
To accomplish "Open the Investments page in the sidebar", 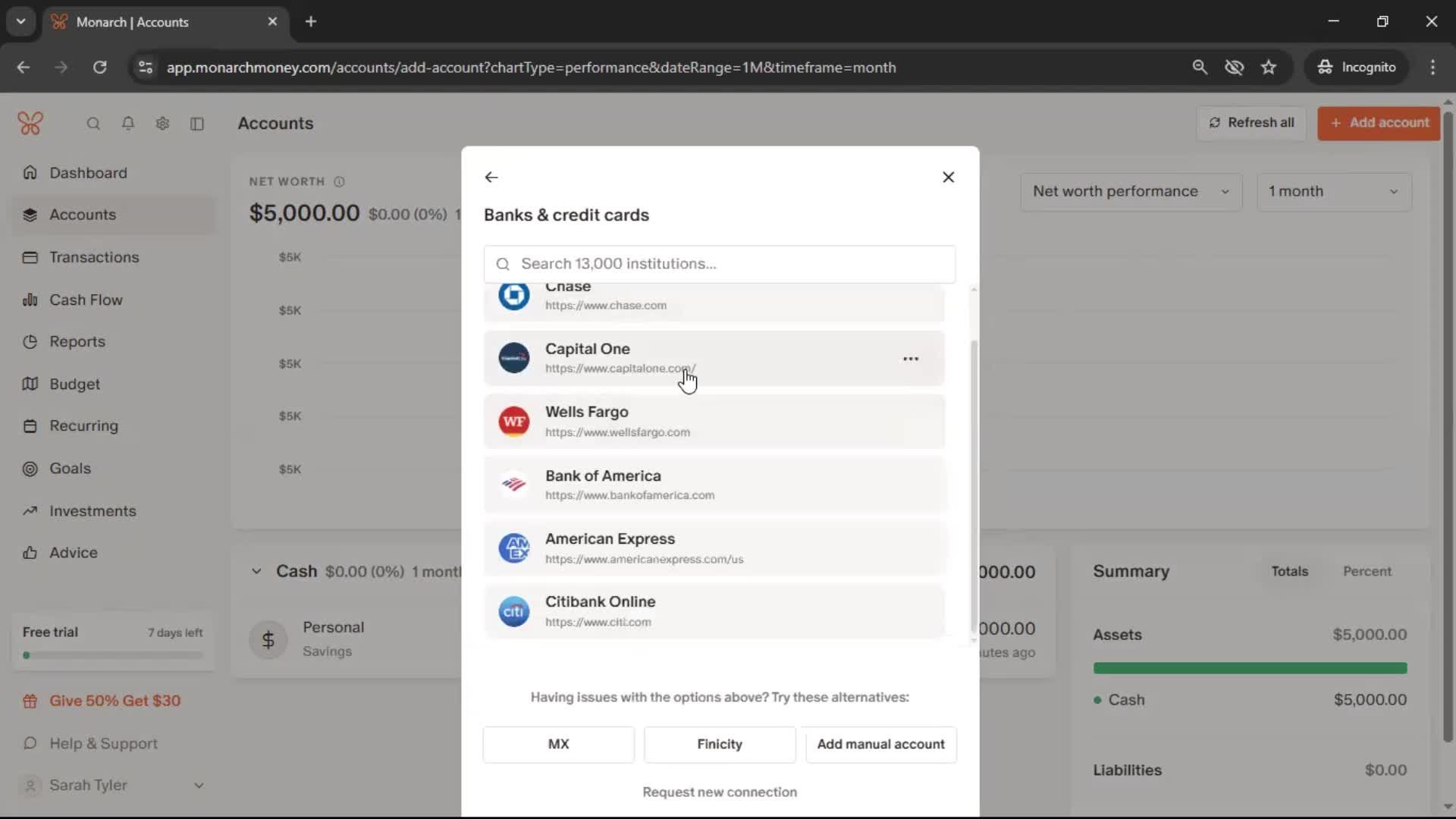I will 93,511.
